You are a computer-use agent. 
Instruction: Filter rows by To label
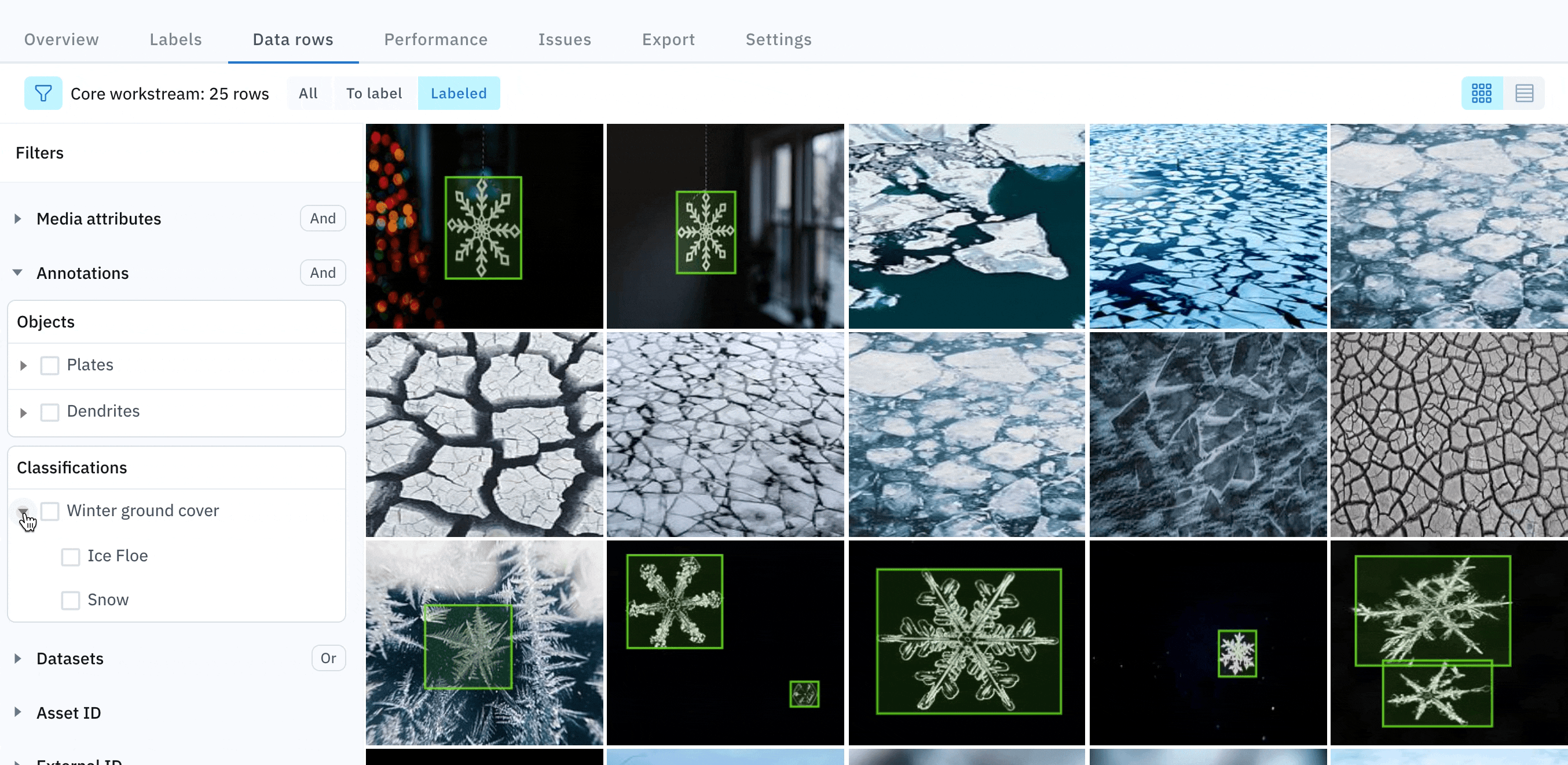[x=375, y=93]
